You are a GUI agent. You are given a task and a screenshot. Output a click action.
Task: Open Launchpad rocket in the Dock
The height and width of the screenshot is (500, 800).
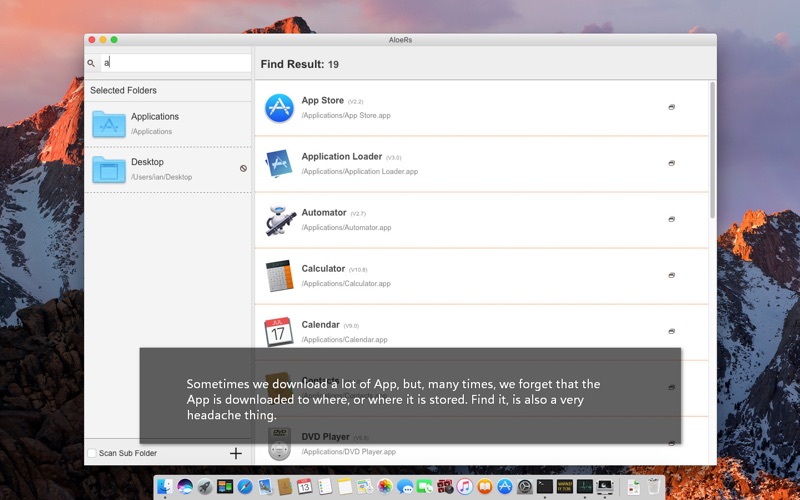205,486
